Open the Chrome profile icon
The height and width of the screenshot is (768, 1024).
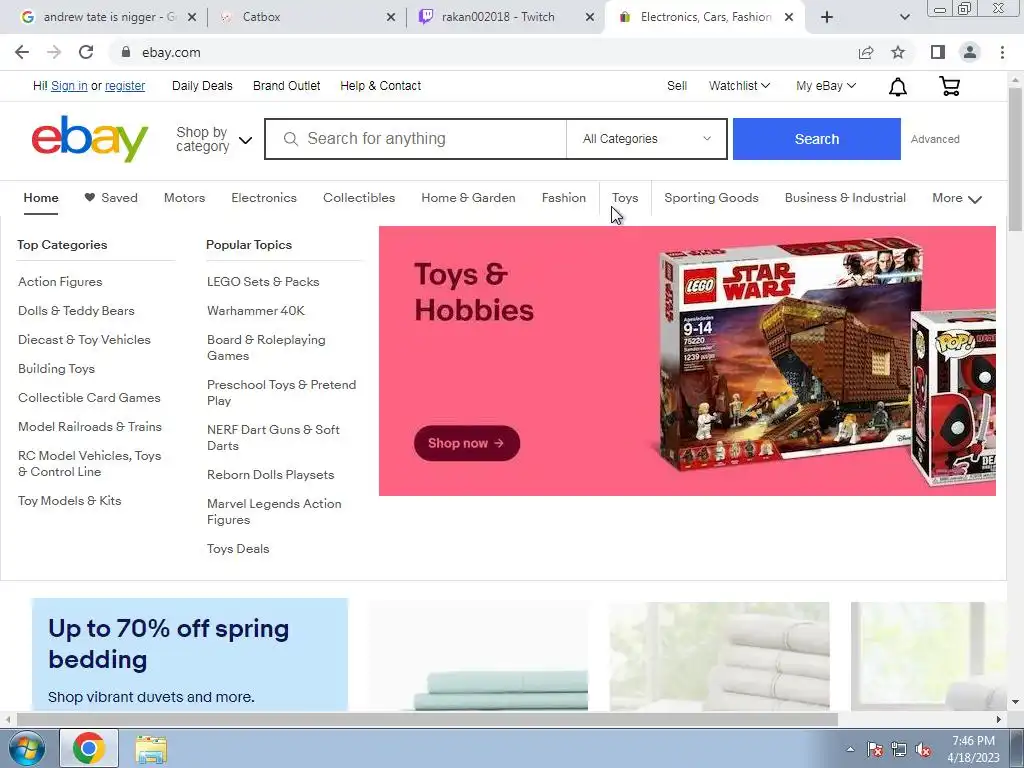click(x=970, y=52)
